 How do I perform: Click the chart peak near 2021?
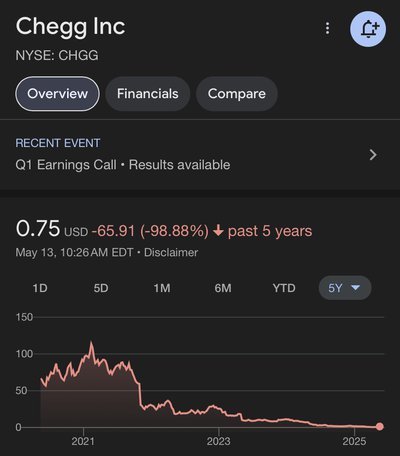tap(91, 343)
